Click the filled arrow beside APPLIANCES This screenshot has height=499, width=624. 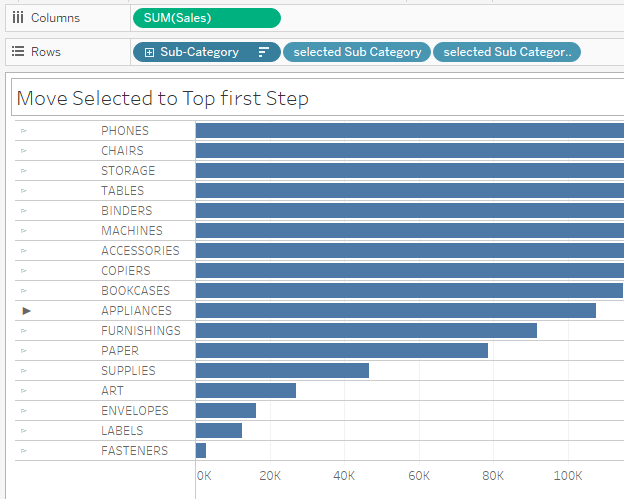(x=27, y=311)
